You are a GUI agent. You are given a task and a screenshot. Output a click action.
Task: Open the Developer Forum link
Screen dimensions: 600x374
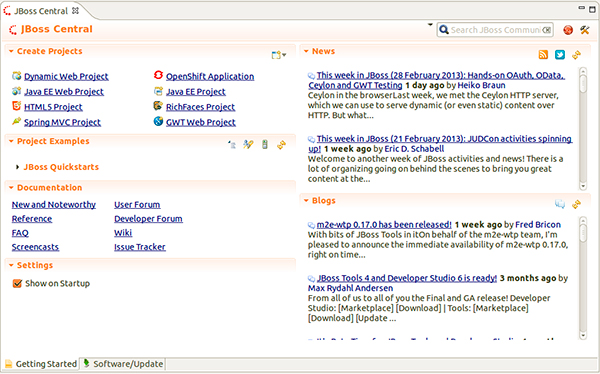pyautogui.click(x=148, y=219)
